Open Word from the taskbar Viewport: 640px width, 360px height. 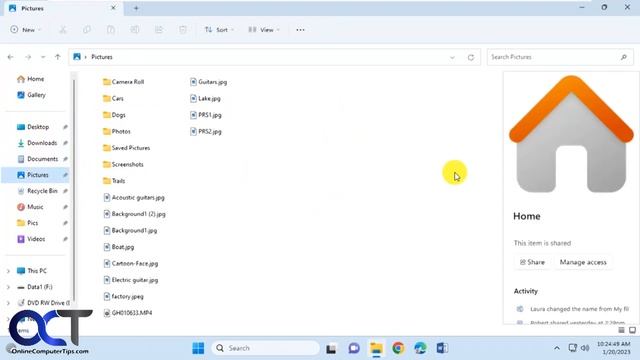(x=442, y=348)
